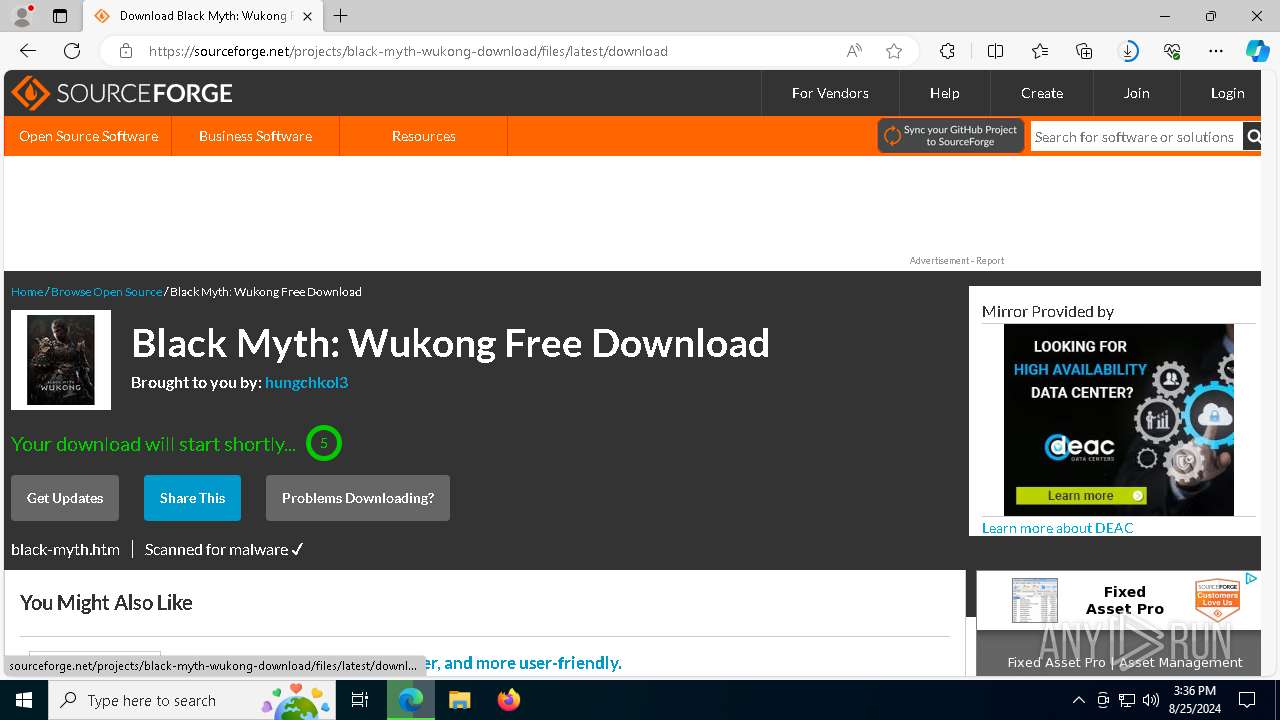Launch Firefox from taskbar
This screenshot has width=1280, height=720.
click(x=508, y=700)
